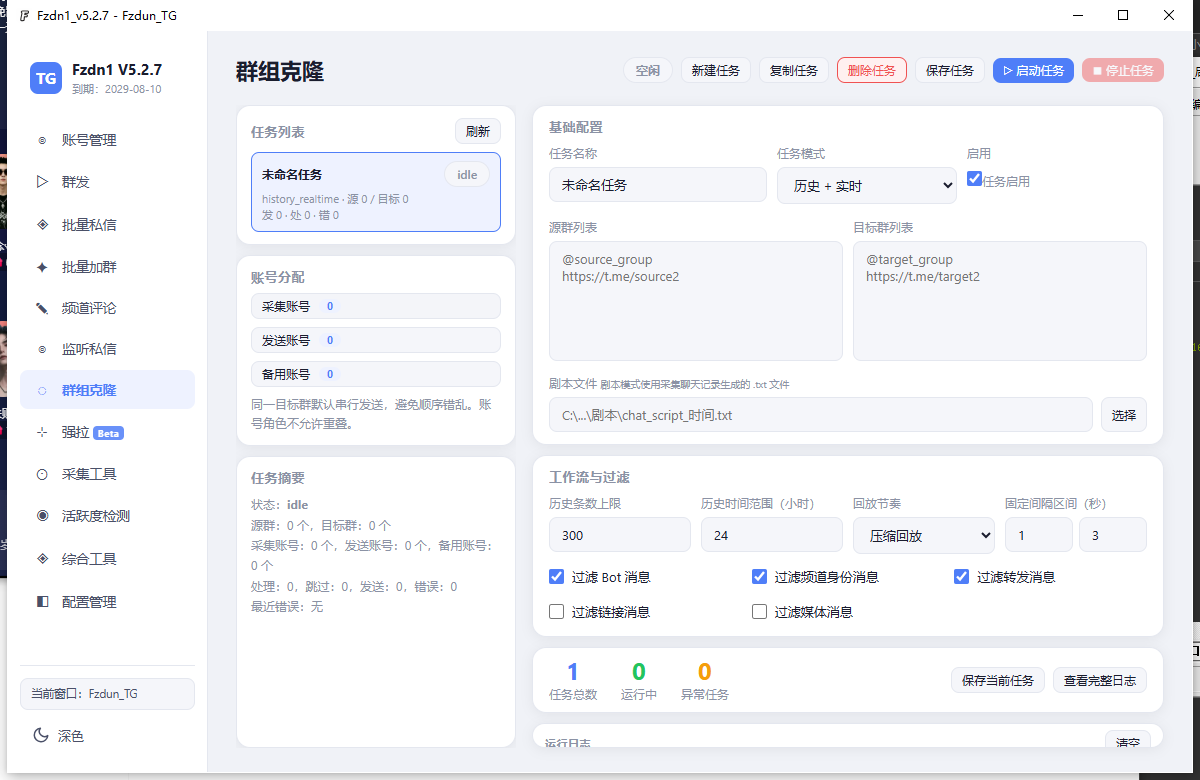Viewport: 1200px width, 780px height.
Task: Click the 频道评论 pencil icon
Action: point(42,308)
